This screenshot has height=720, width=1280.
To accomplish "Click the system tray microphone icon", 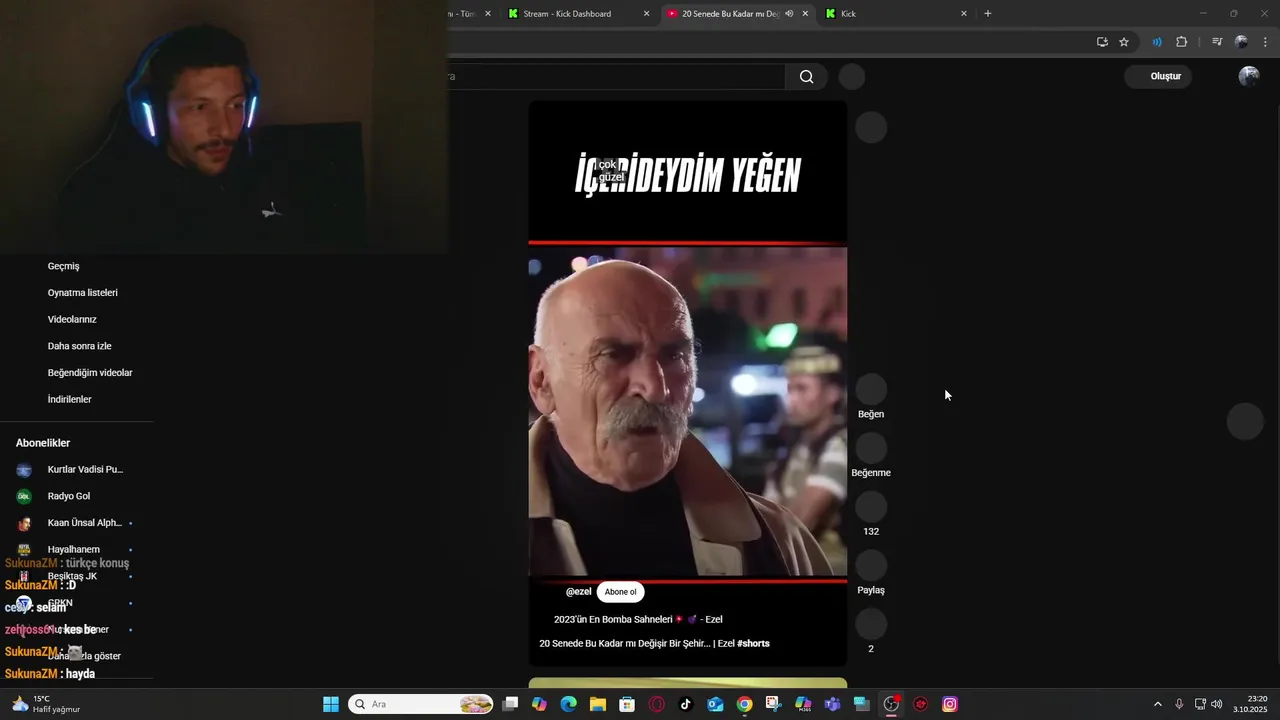I will pyautogui.click(x=1180, y=704).
